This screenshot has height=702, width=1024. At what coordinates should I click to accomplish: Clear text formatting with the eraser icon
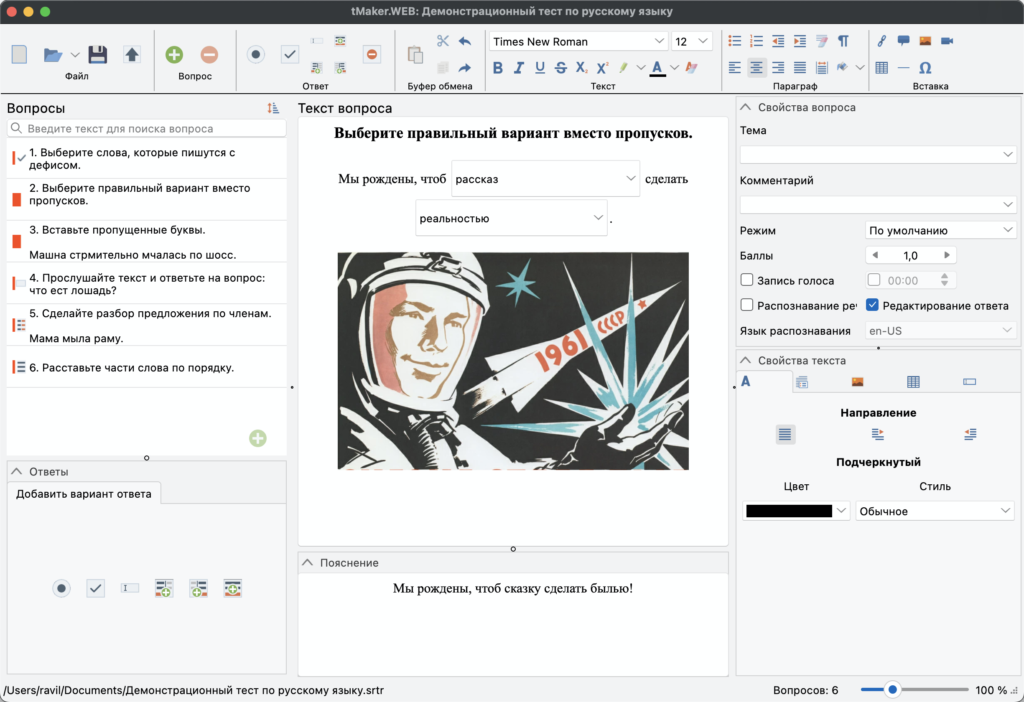pyautogui.click(x=692, y=68)
